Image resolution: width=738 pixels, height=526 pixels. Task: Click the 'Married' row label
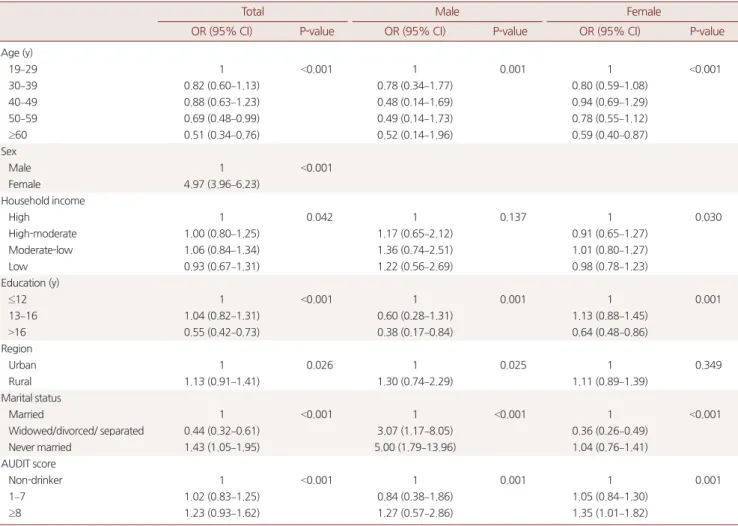click(x=26, y=414)
